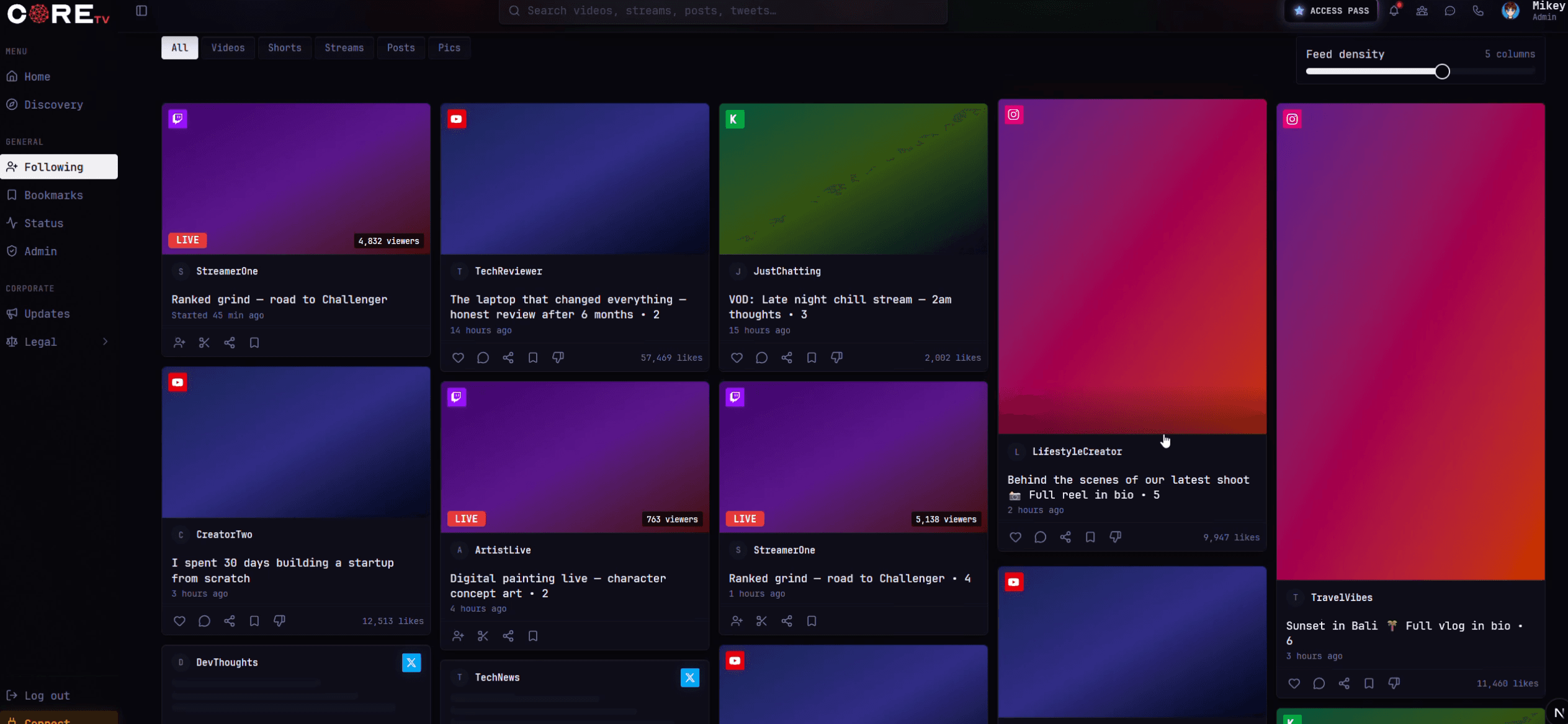Image resolution: width=1568 pixels, height=724 pixels.
Task: Switch to the Videos filter tab
Action: 228,48
